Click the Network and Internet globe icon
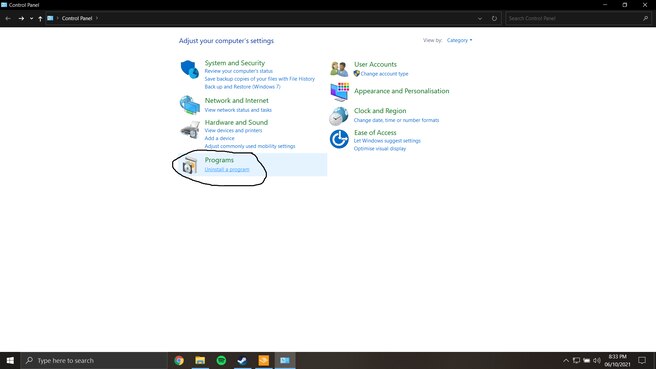This screenshot has height=369, width=656. pos(190,105)
